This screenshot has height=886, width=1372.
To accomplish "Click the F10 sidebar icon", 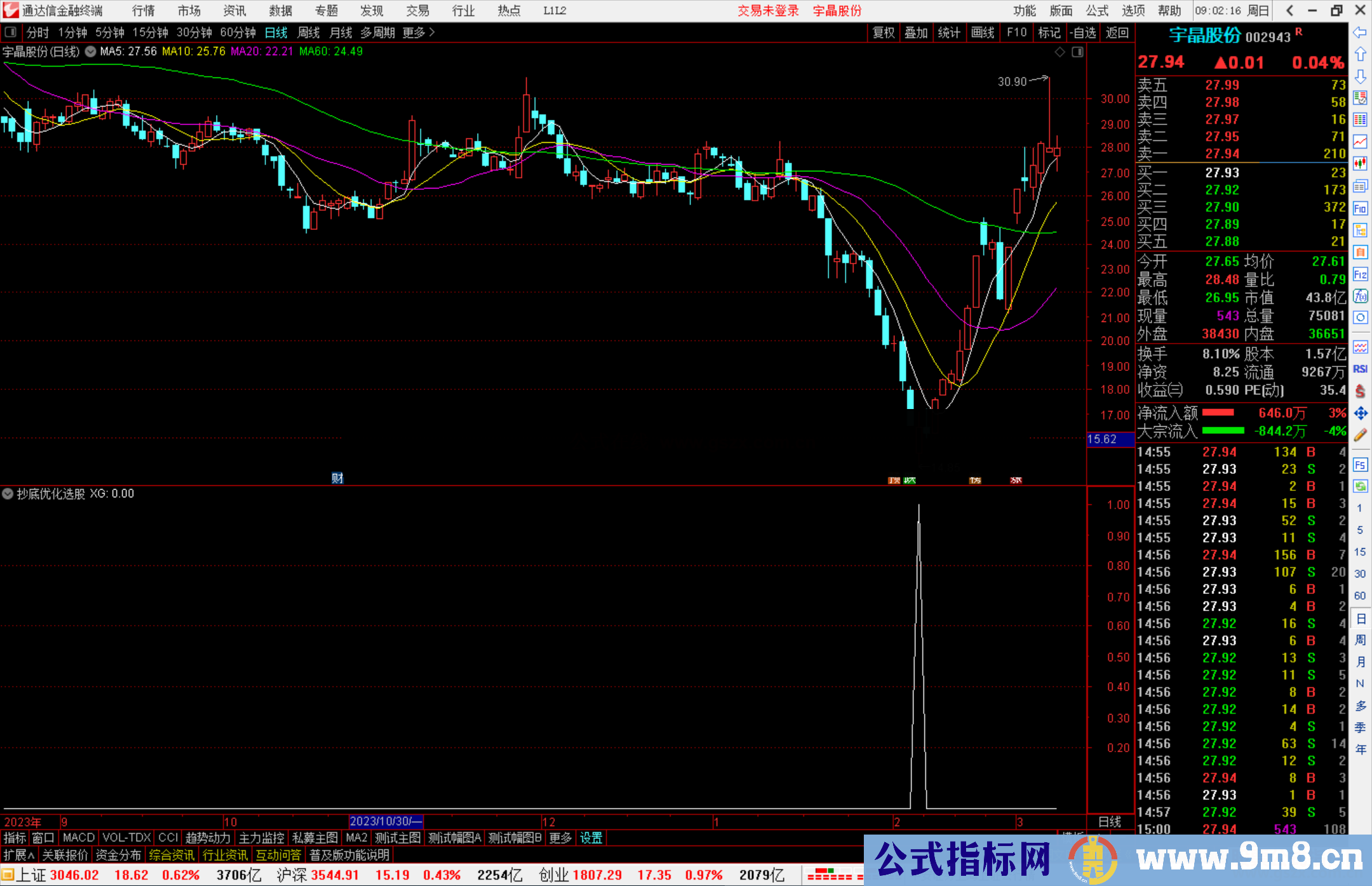I will [1360, 208].
